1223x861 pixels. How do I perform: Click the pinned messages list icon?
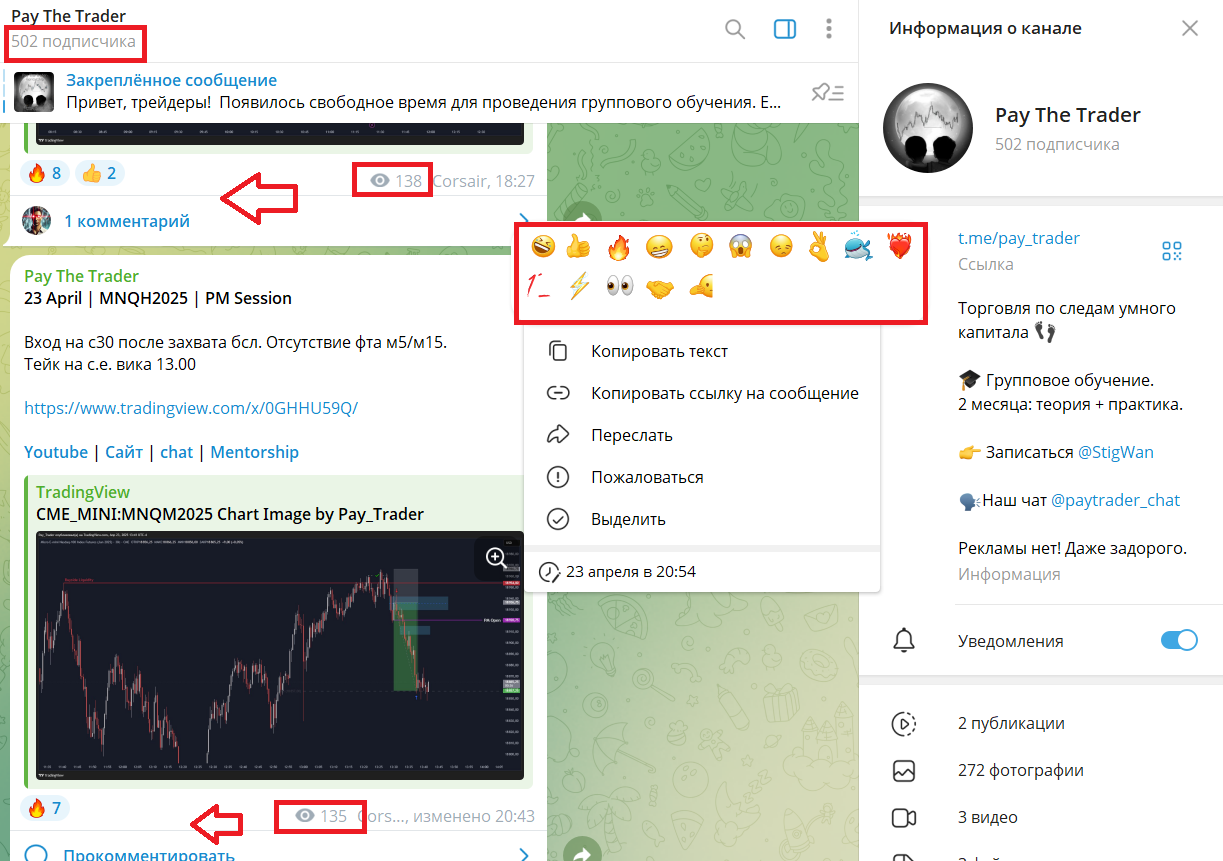[x=827, y=93]
